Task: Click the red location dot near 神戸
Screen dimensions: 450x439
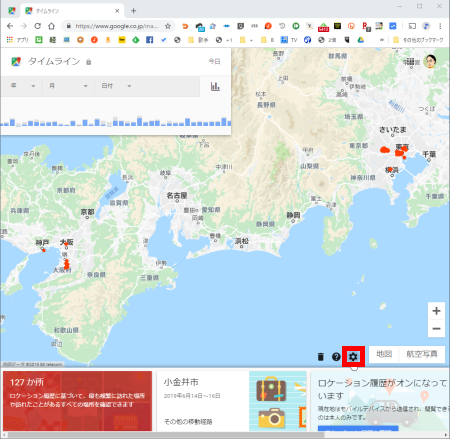Action: pos(44,250)
